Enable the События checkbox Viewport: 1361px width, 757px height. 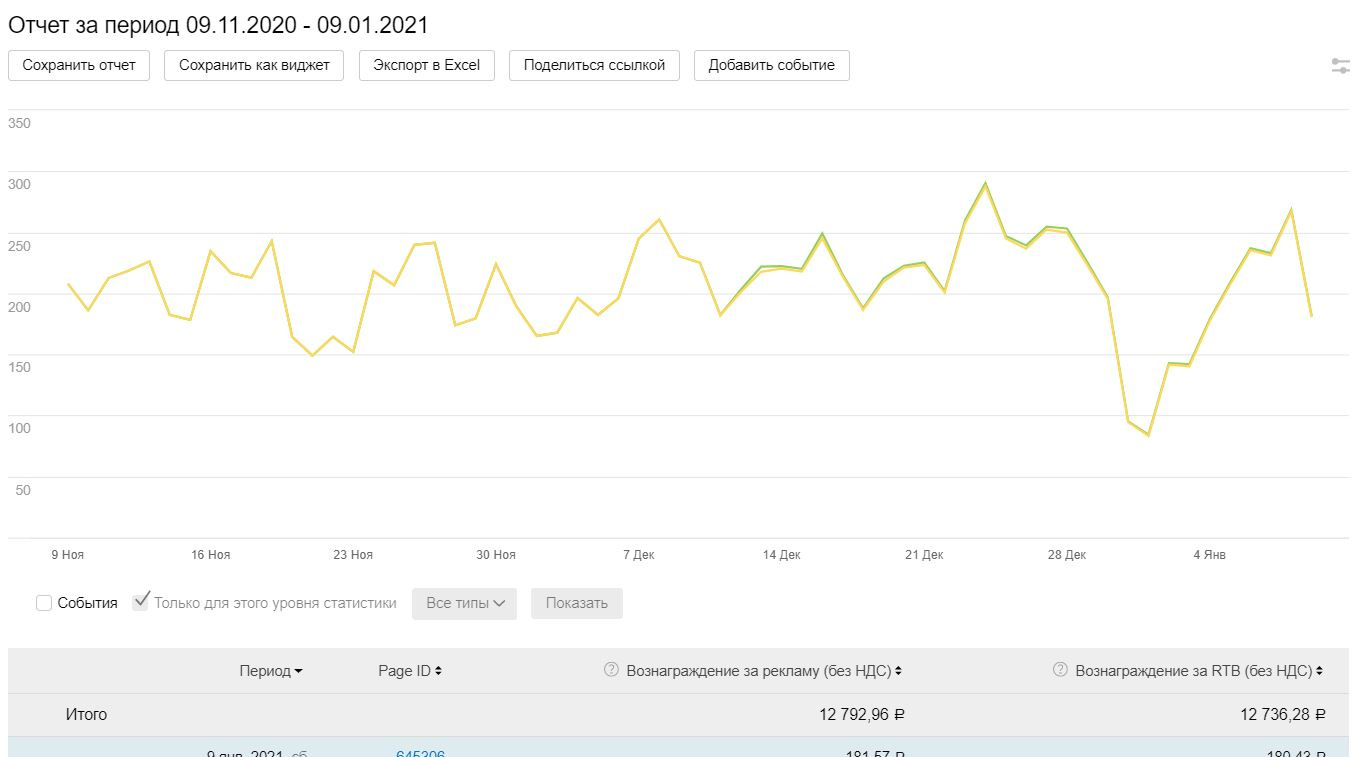(x=44, y=603)
